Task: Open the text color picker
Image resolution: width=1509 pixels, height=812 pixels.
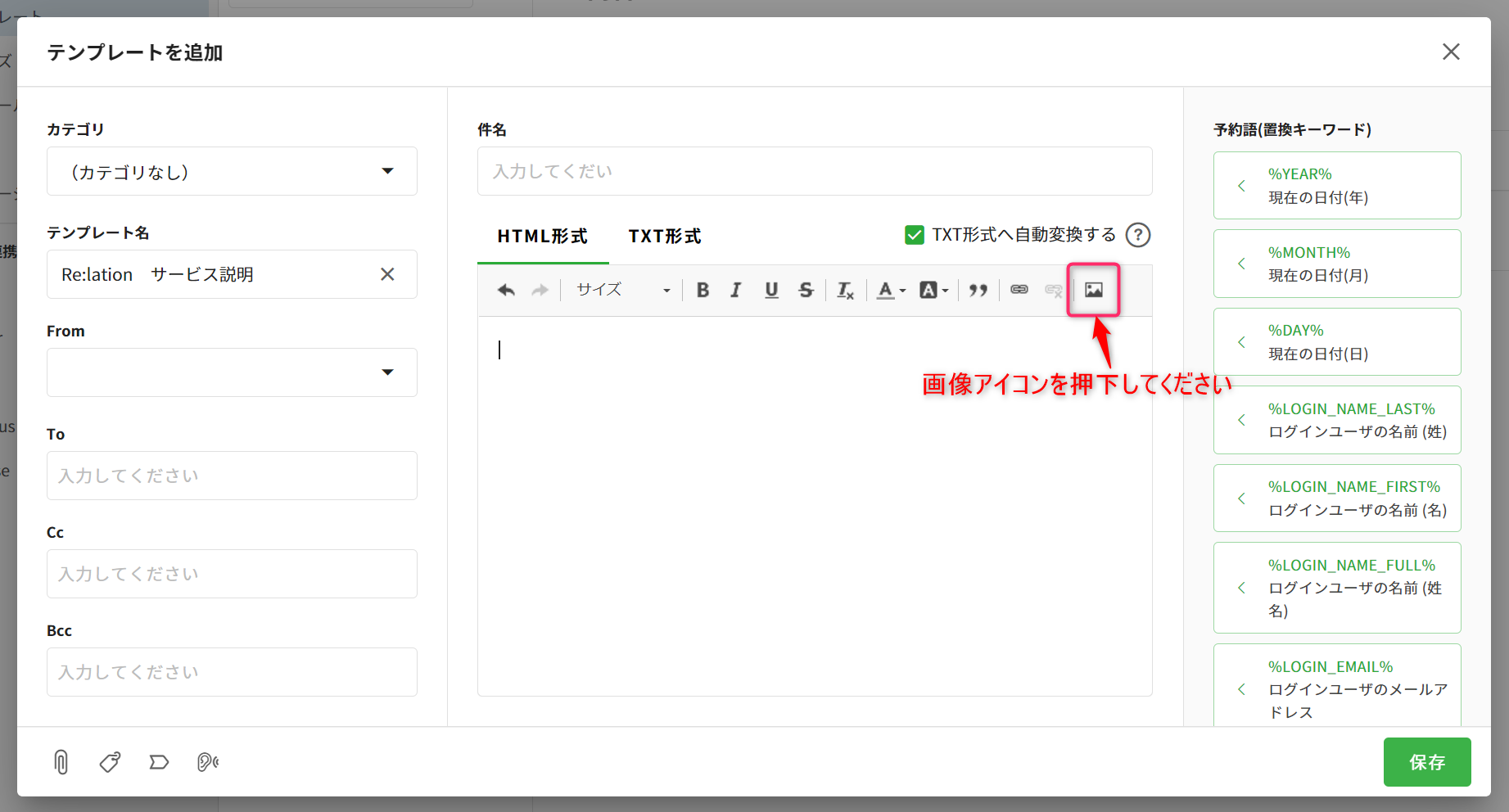Action: click(891, 290)
